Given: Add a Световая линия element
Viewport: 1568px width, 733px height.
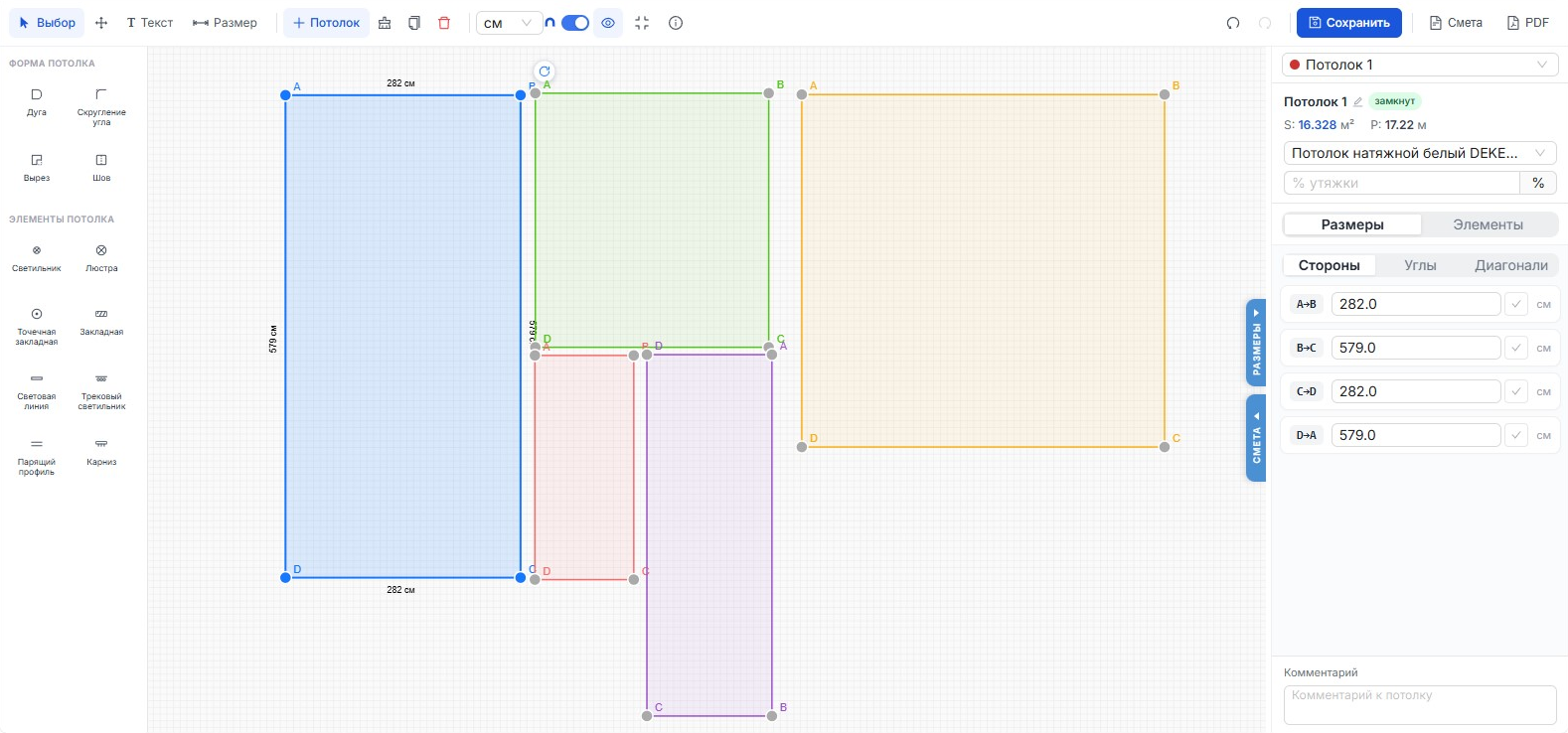Looking at the screenshot, I should pos(37,391).
